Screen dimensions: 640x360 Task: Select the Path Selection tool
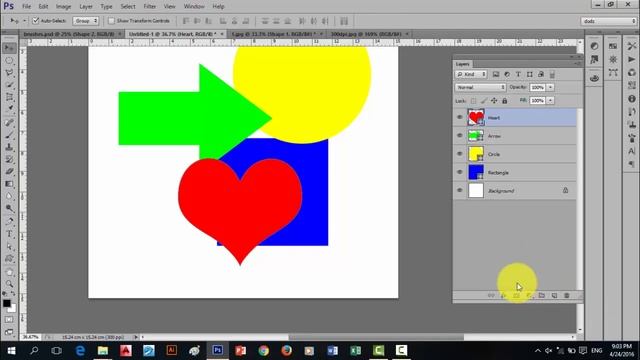click(x=9, y=247)
